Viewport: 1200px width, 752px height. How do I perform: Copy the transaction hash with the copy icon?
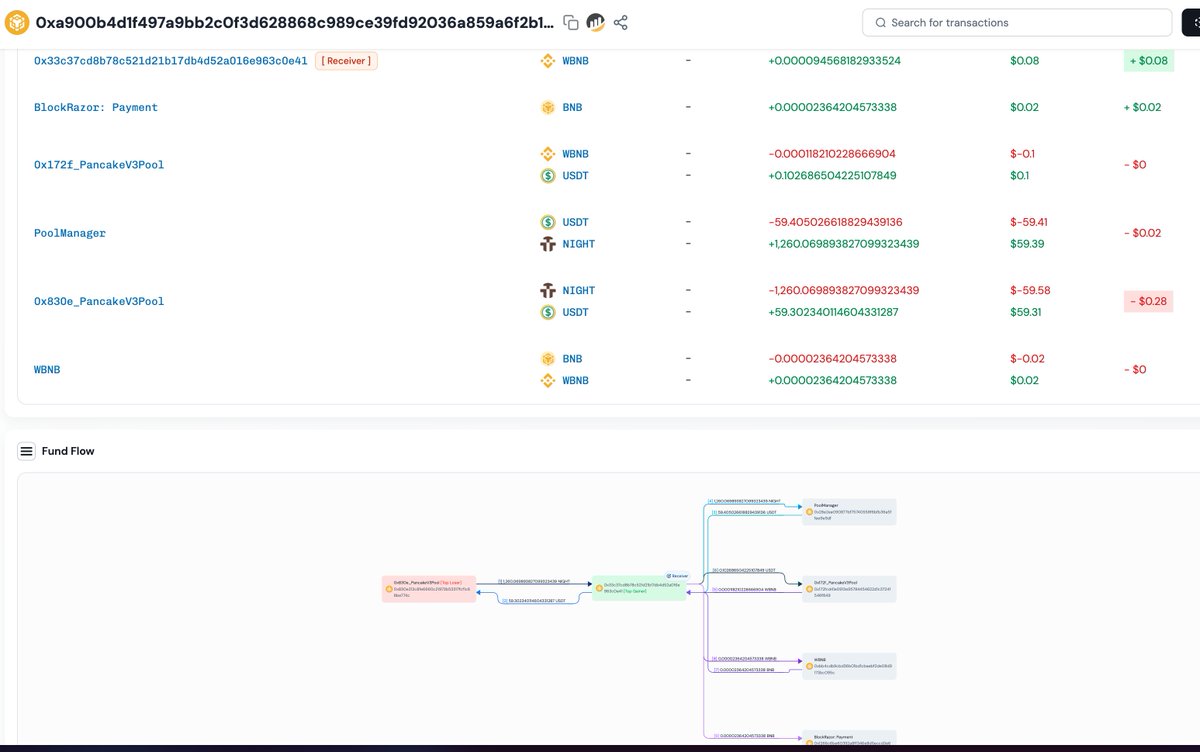coord(571,22)
